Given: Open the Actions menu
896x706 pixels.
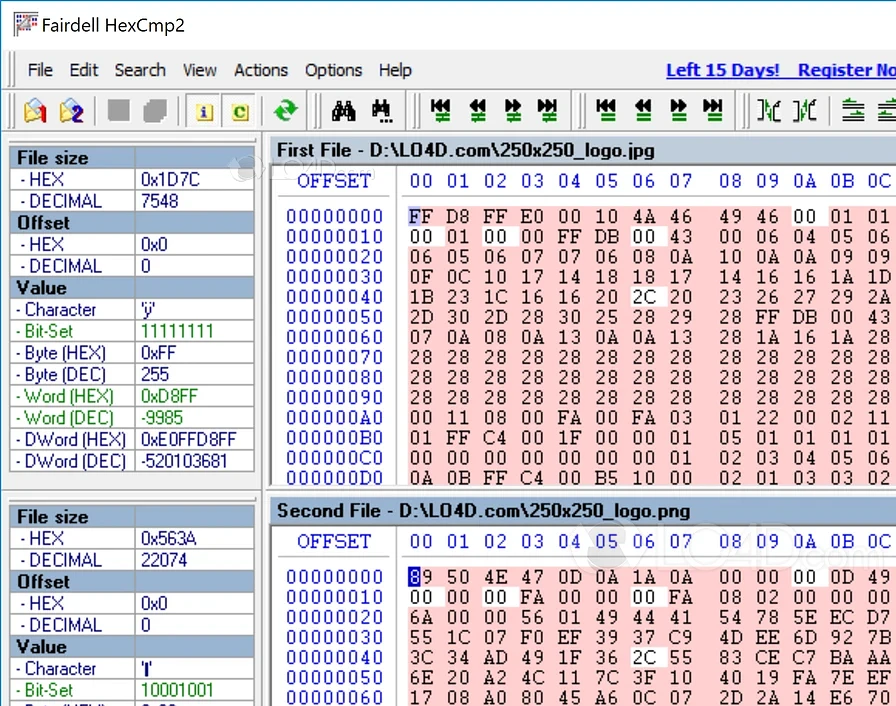Looking at the screenshot, I should click(x=261, y=70).
